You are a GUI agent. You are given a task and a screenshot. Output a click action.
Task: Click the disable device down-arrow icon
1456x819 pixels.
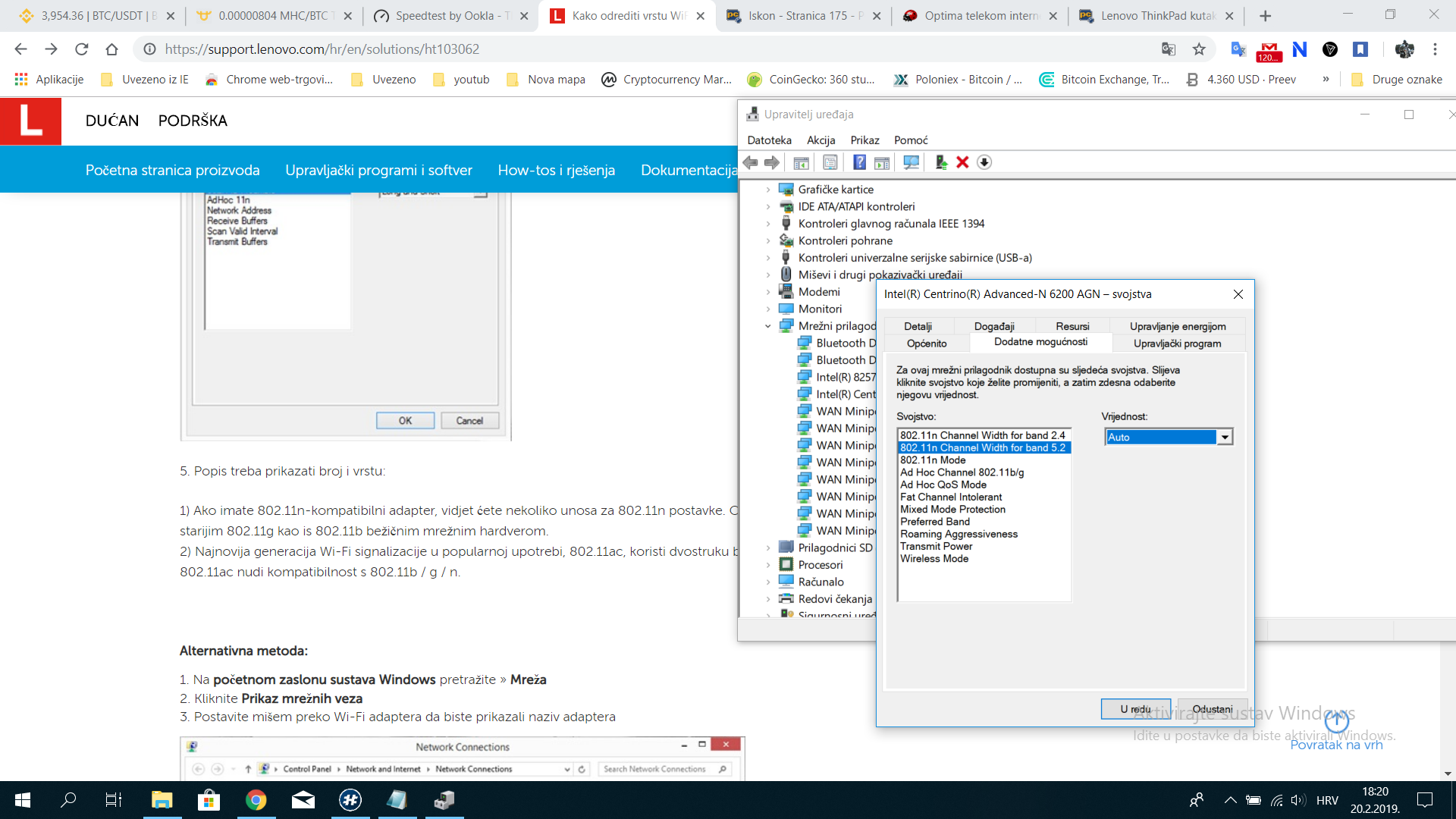click(x=984, y=162)
